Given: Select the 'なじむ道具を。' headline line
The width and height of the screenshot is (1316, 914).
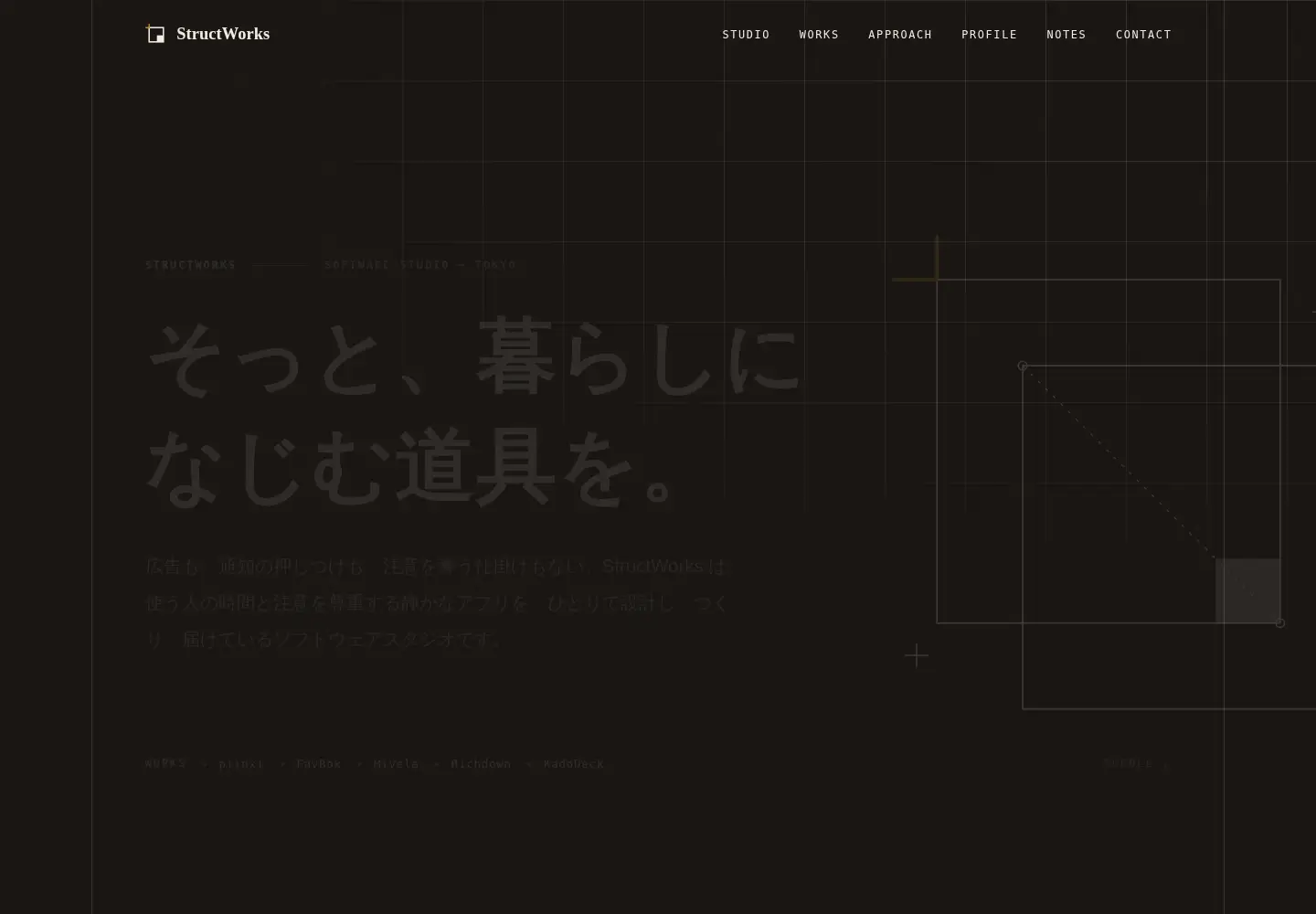Looking at the screenshot, I should (x=413, y=467).
